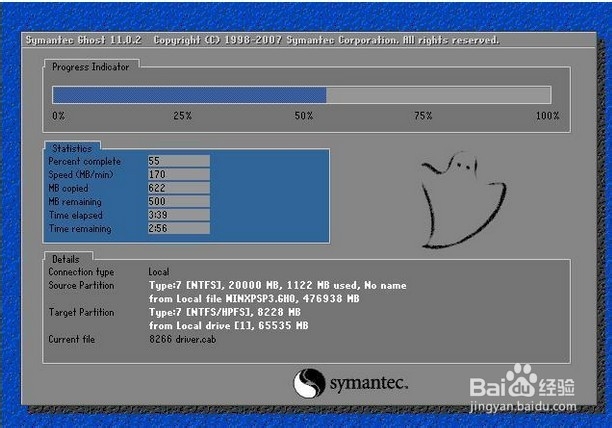Click the source line Type:7 [NTFS], 20000 MB
This screenshot has width=612, height=428.
278,285
